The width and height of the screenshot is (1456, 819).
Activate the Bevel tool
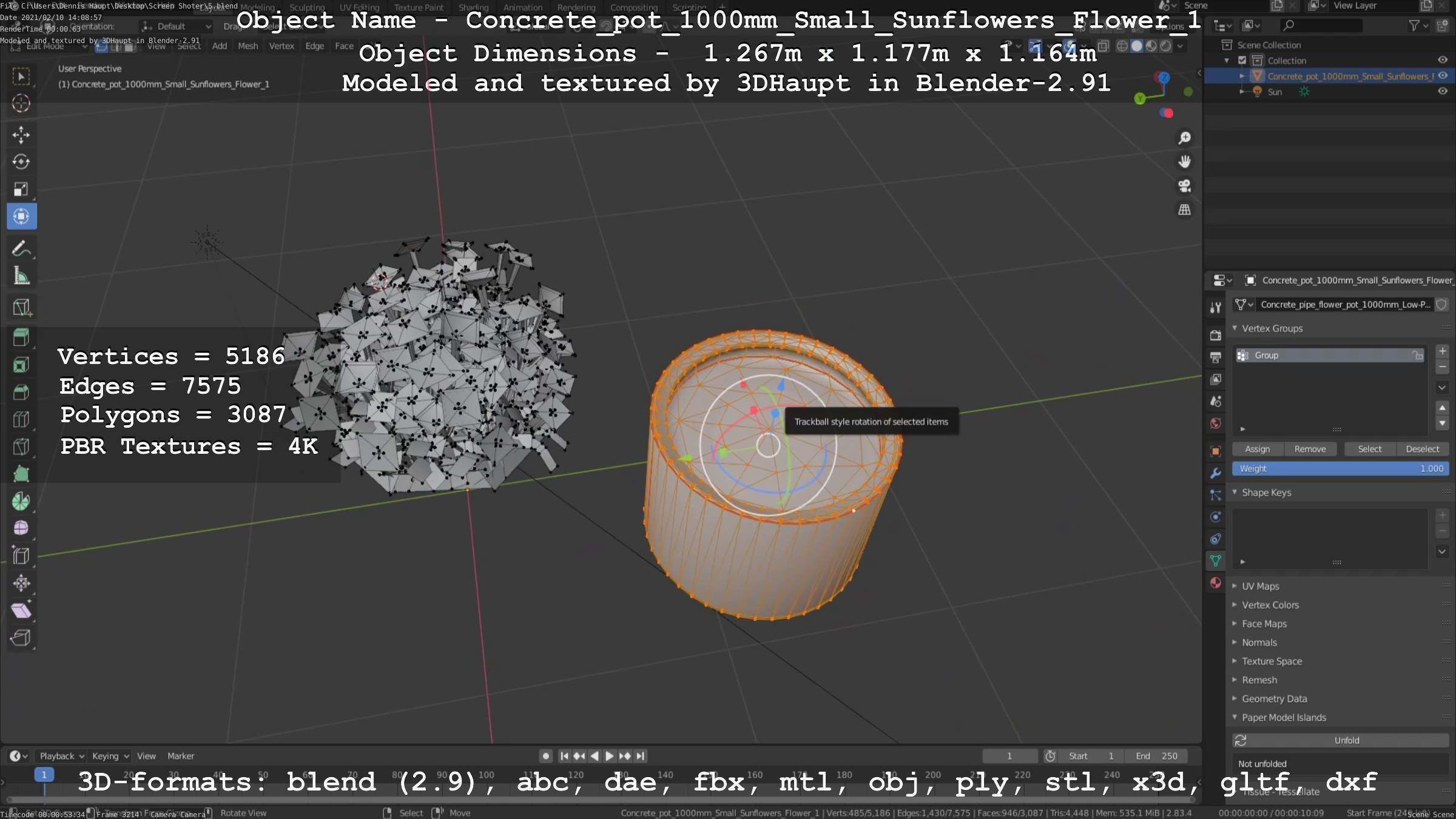(x=21, y=392)
